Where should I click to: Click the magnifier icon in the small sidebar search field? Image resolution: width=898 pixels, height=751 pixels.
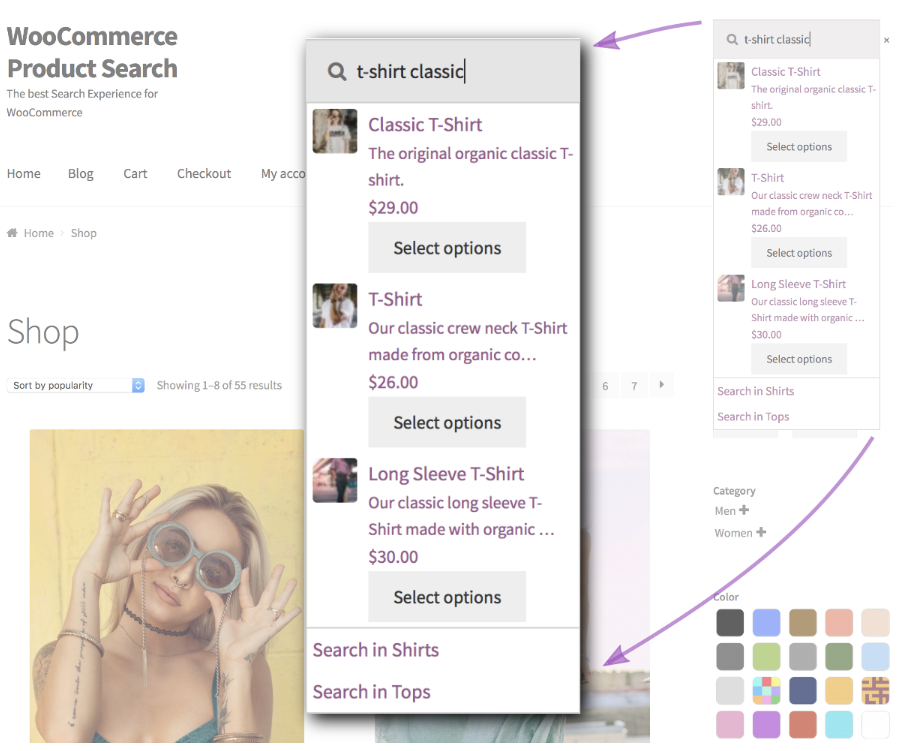[732, 40]
